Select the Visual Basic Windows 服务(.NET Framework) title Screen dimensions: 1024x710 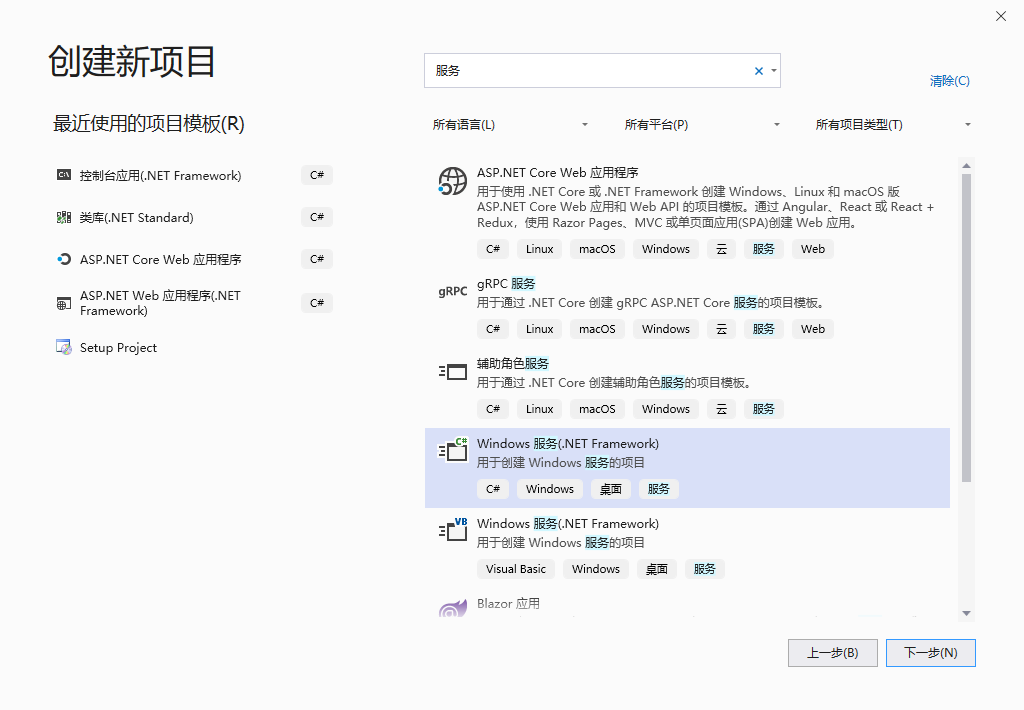pos(568,523)
